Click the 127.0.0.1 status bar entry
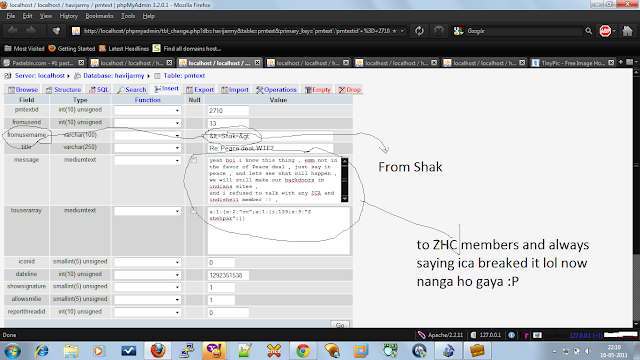The image size is (640, 360). click(x=486, y=335)
